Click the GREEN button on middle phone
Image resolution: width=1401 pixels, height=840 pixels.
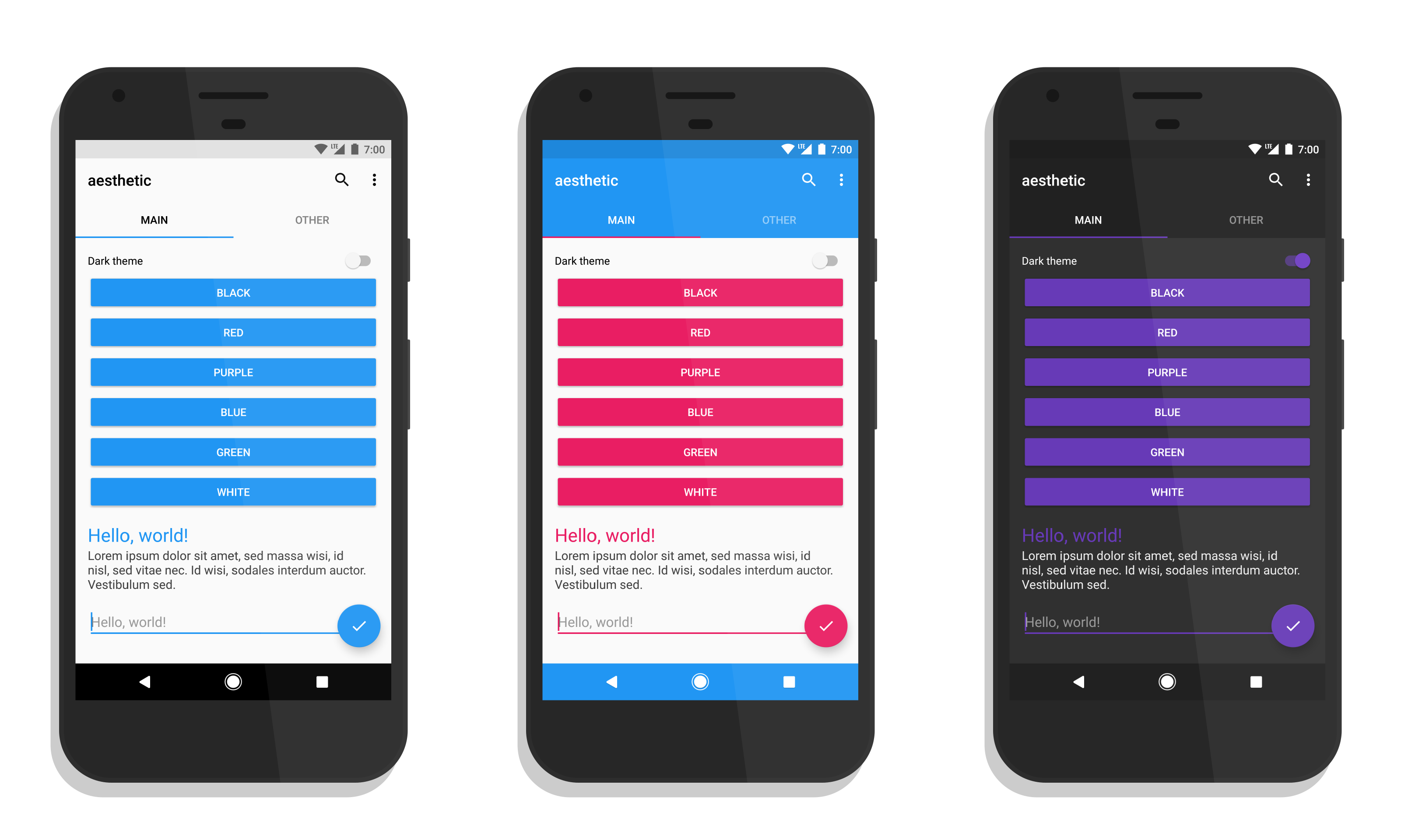tap(700, 451)
